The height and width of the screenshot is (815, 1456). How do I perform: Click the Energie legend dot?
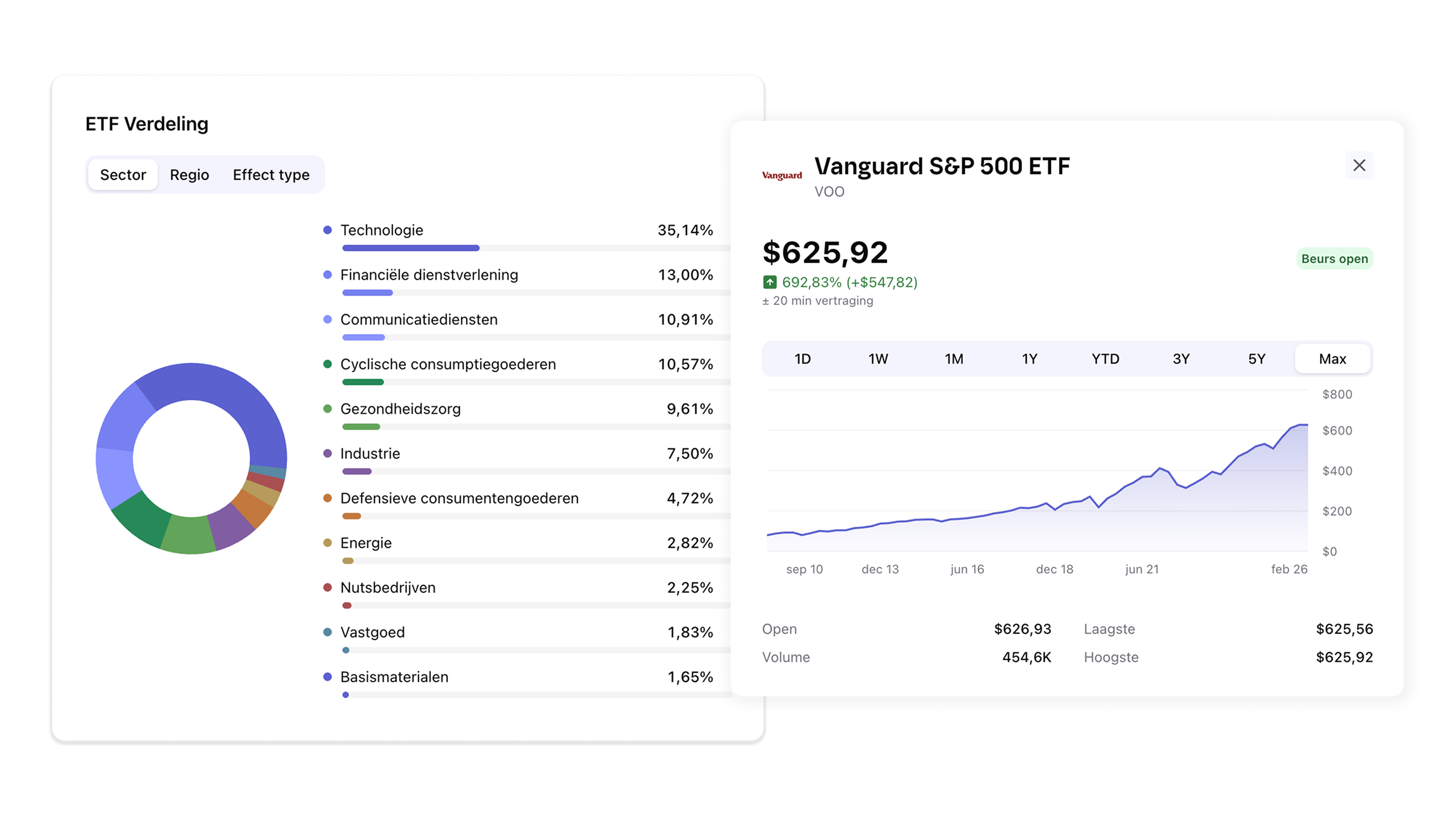pos(327,543)
